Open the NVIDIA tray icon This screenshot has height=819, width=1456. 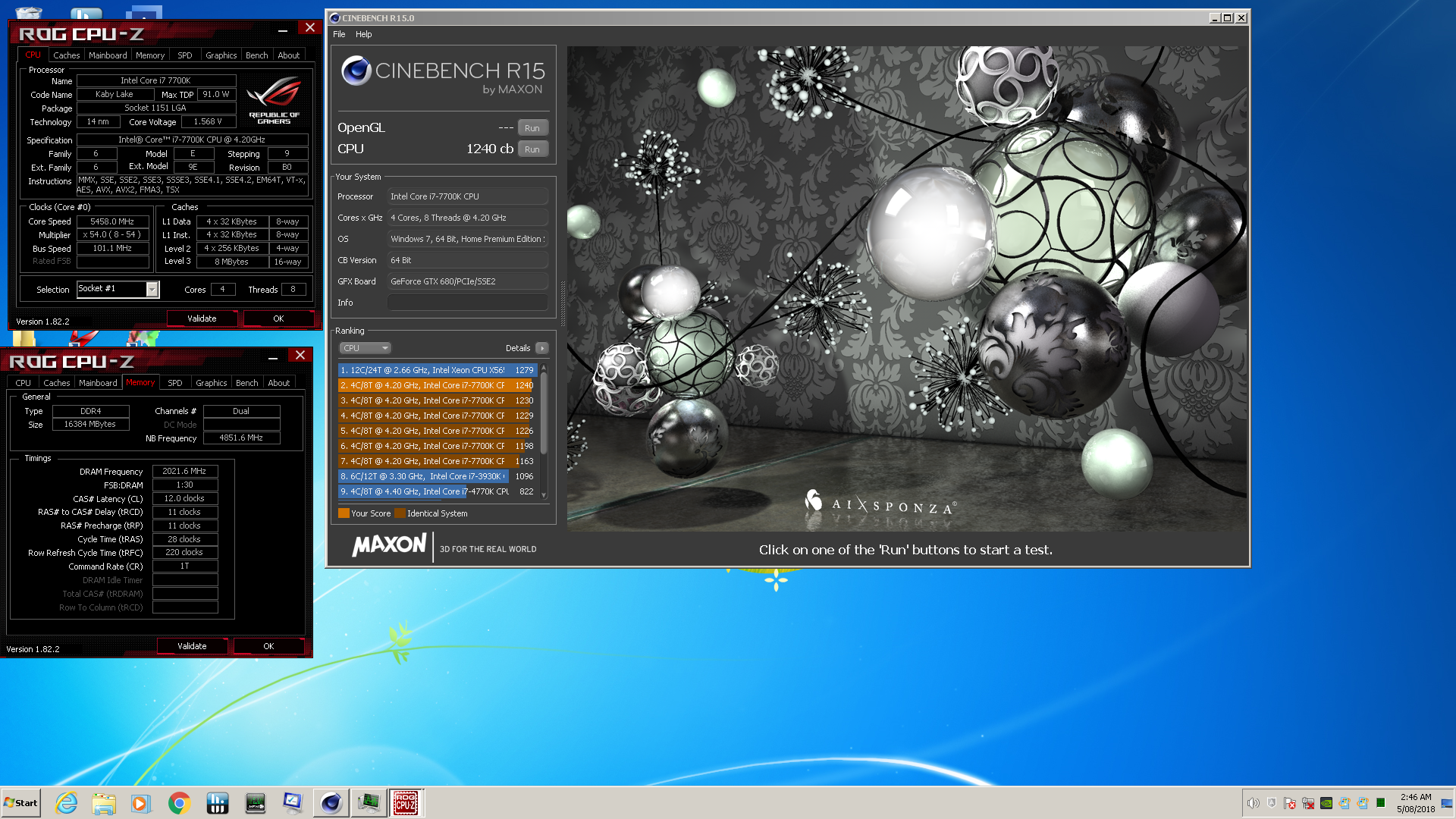[x=1326, y=803]
